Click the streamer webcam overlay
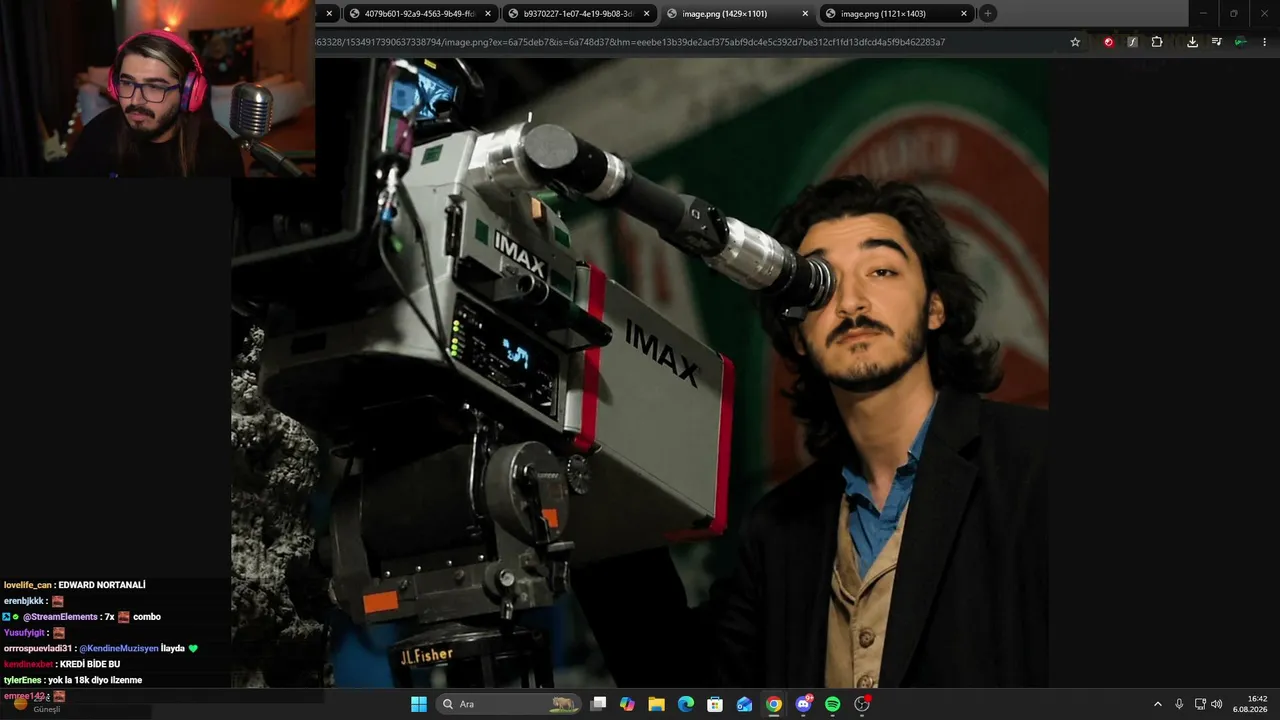 (x=157, y=88)
